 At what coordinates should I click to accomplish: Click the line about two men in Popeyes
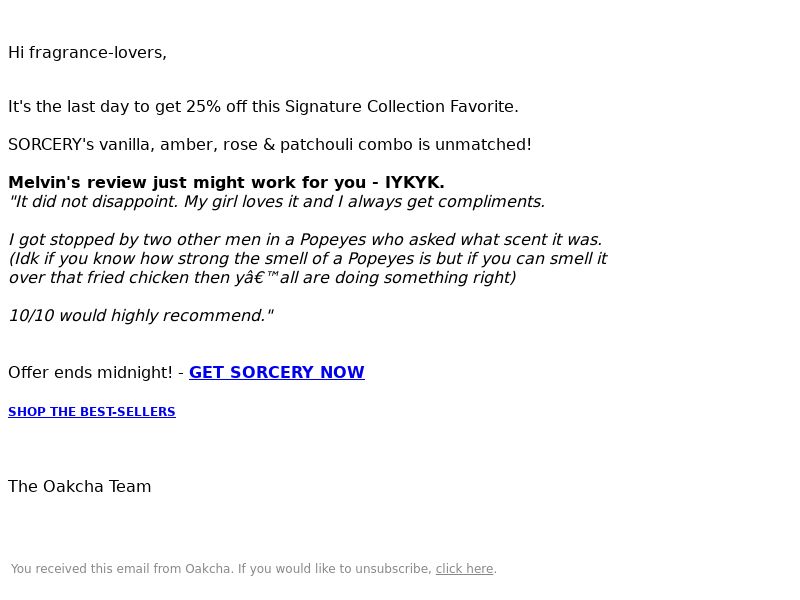click(306, 239)
